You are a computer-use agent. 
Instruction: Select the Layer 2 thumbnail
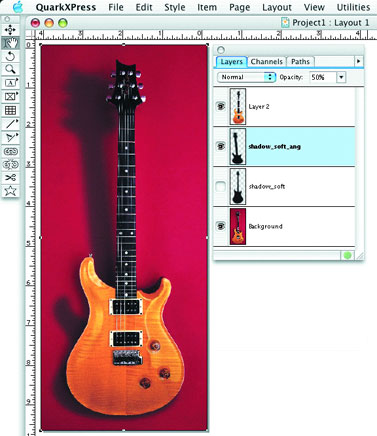point(238,106)
